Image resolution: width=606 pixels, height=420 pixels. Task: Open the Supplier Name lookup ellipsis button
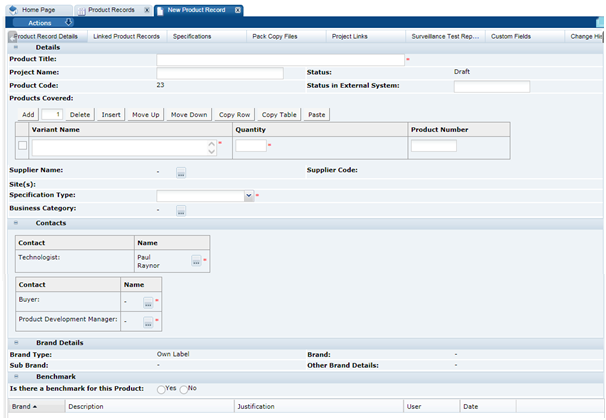point(181,172)
